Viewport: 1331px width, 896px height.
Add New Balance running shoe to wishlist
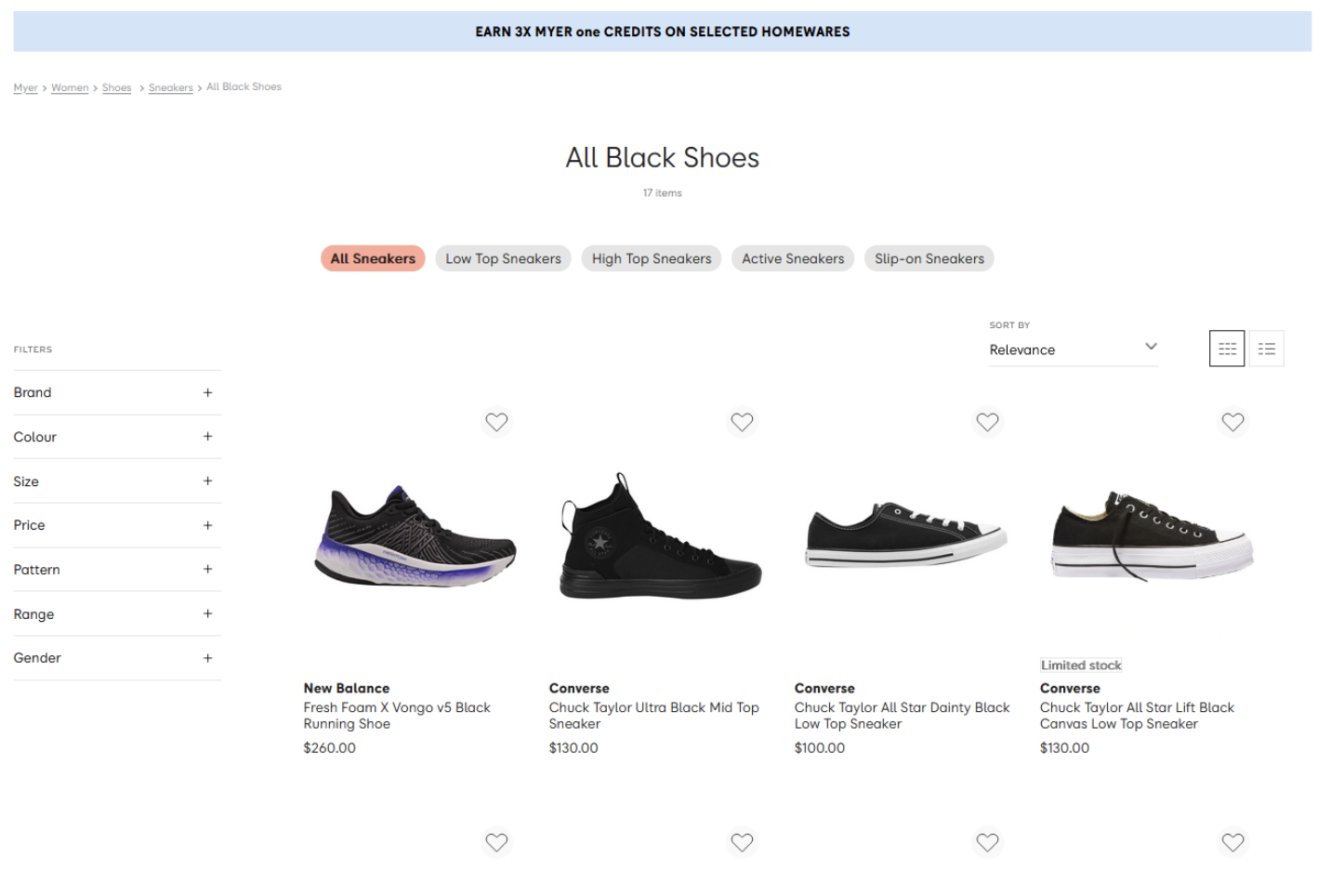click(x=496, y=422)
